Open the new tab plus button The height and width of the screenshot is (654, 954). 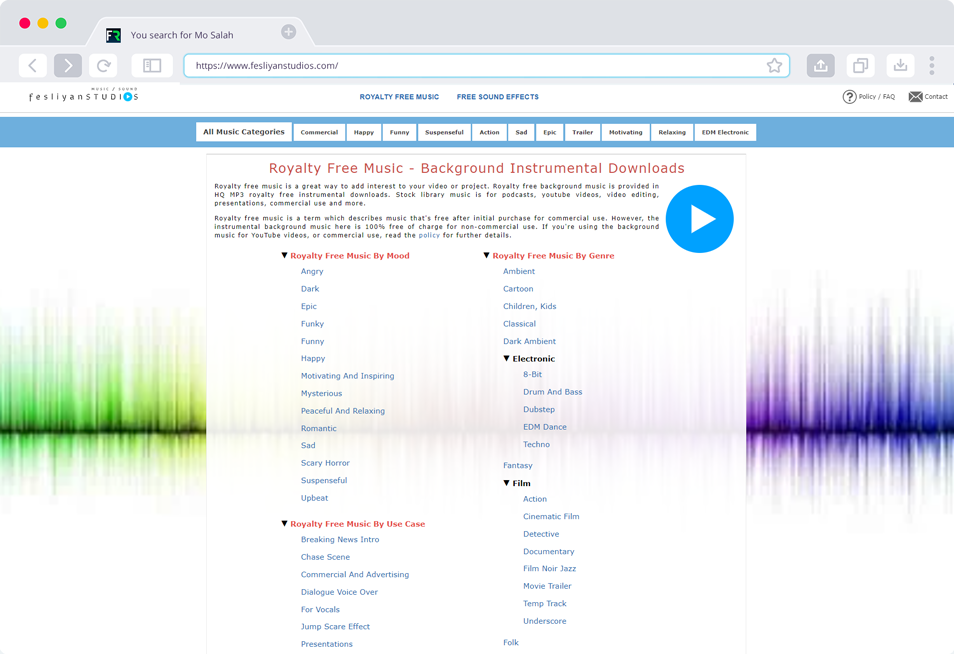288,32
